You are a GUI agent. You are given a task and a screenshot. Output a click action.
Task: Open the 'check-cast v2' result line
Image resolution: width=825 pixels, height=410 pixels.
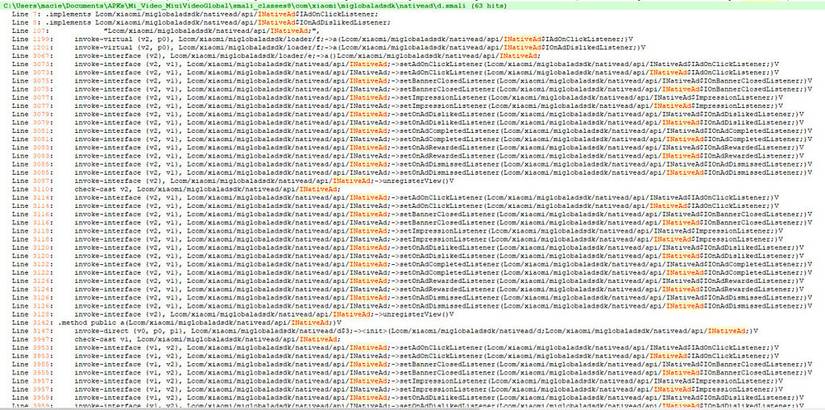(x=176, y=189)
